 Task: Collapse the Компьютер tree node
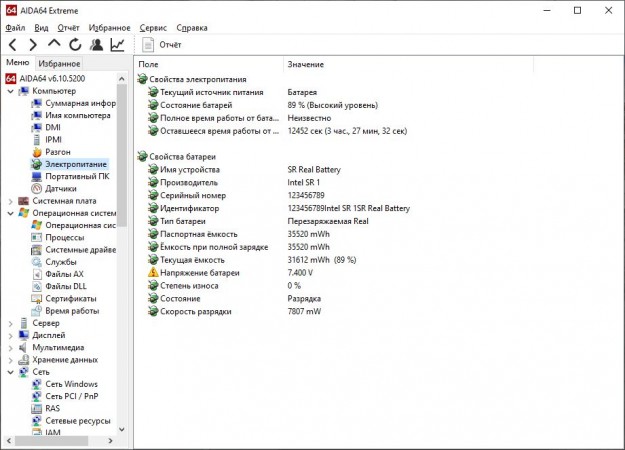point(10,91)
